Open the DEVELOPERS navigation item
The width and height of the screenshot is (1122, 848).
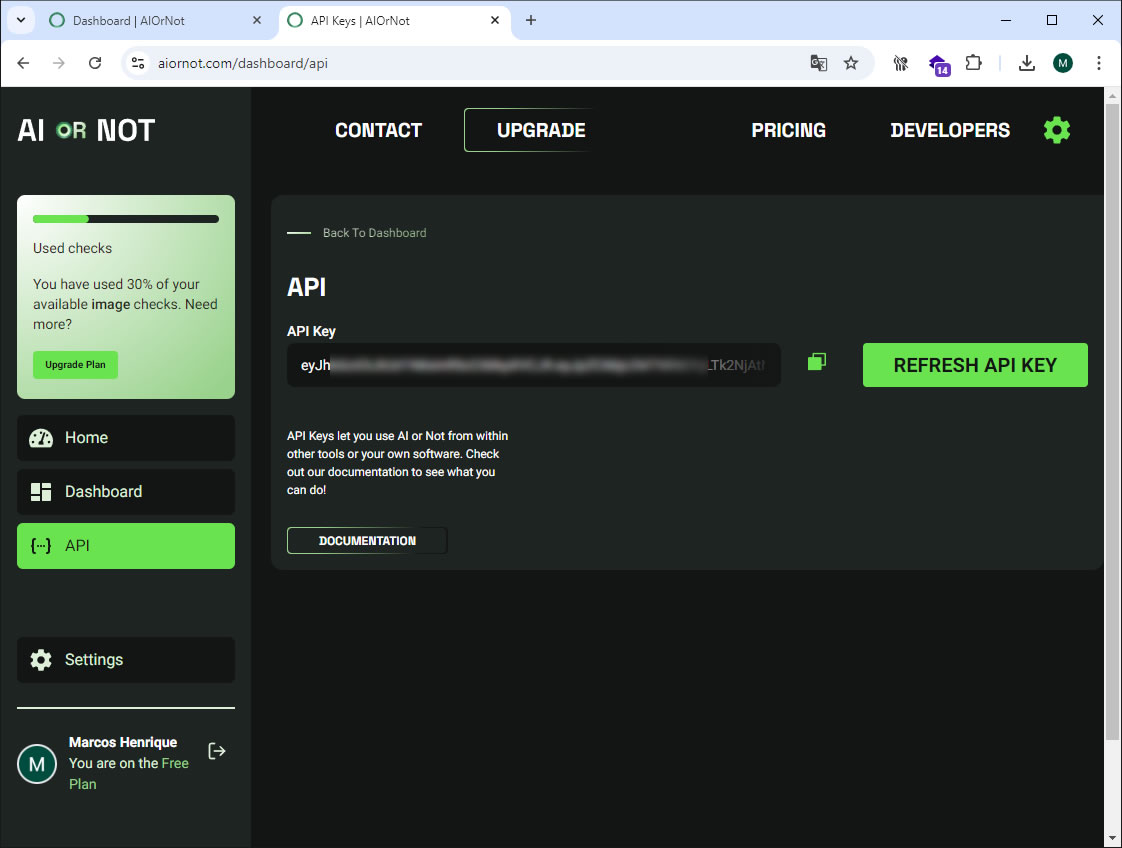click(950, 130)
